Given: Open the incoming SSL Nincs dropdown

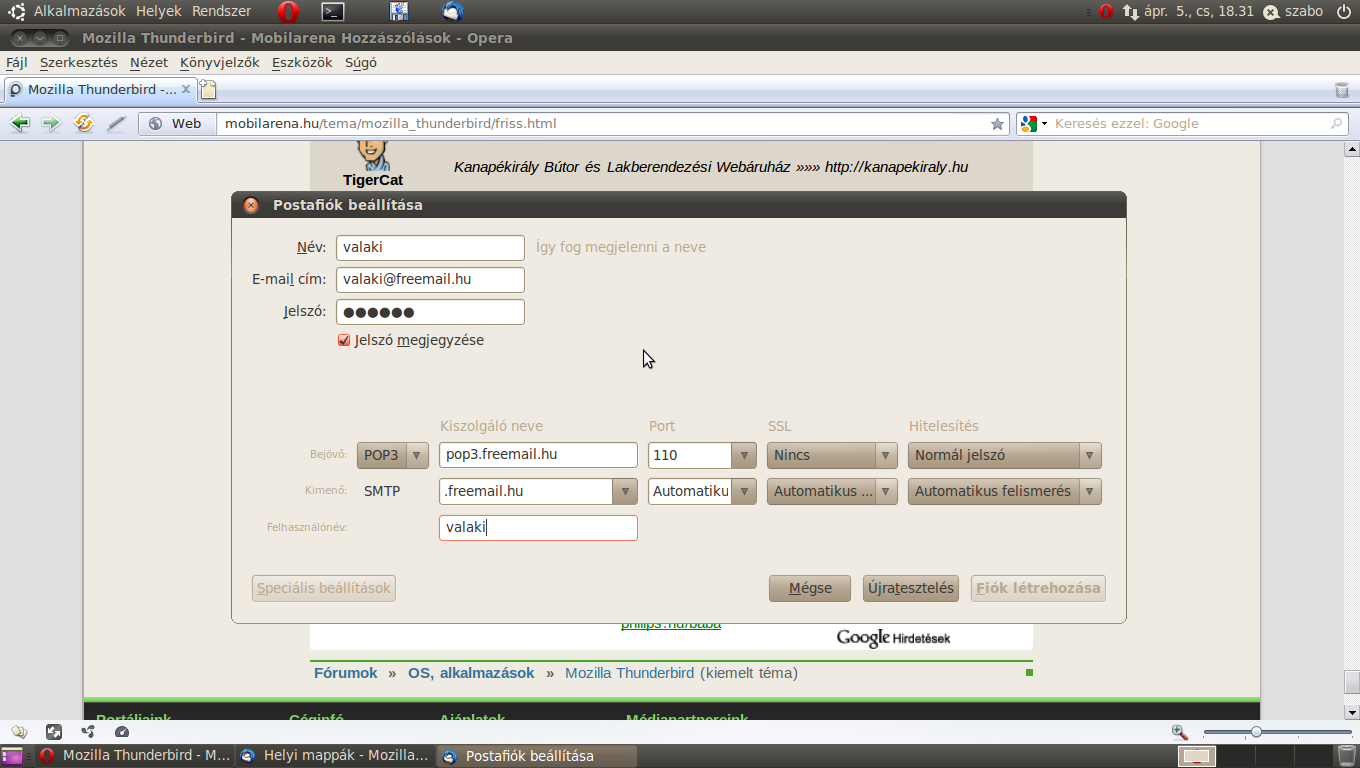Looking at the screenshot, I should (x=832, y=455).
